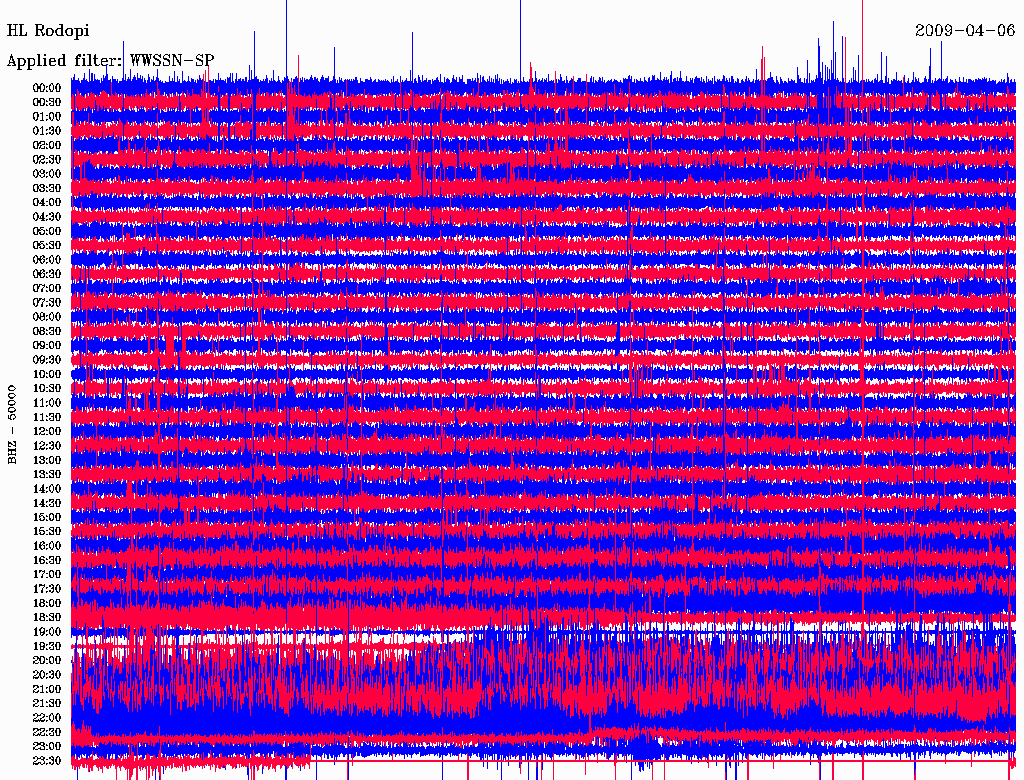Select the 18:00 time row label
The image size is (1024, 780).
coord(47,603)
